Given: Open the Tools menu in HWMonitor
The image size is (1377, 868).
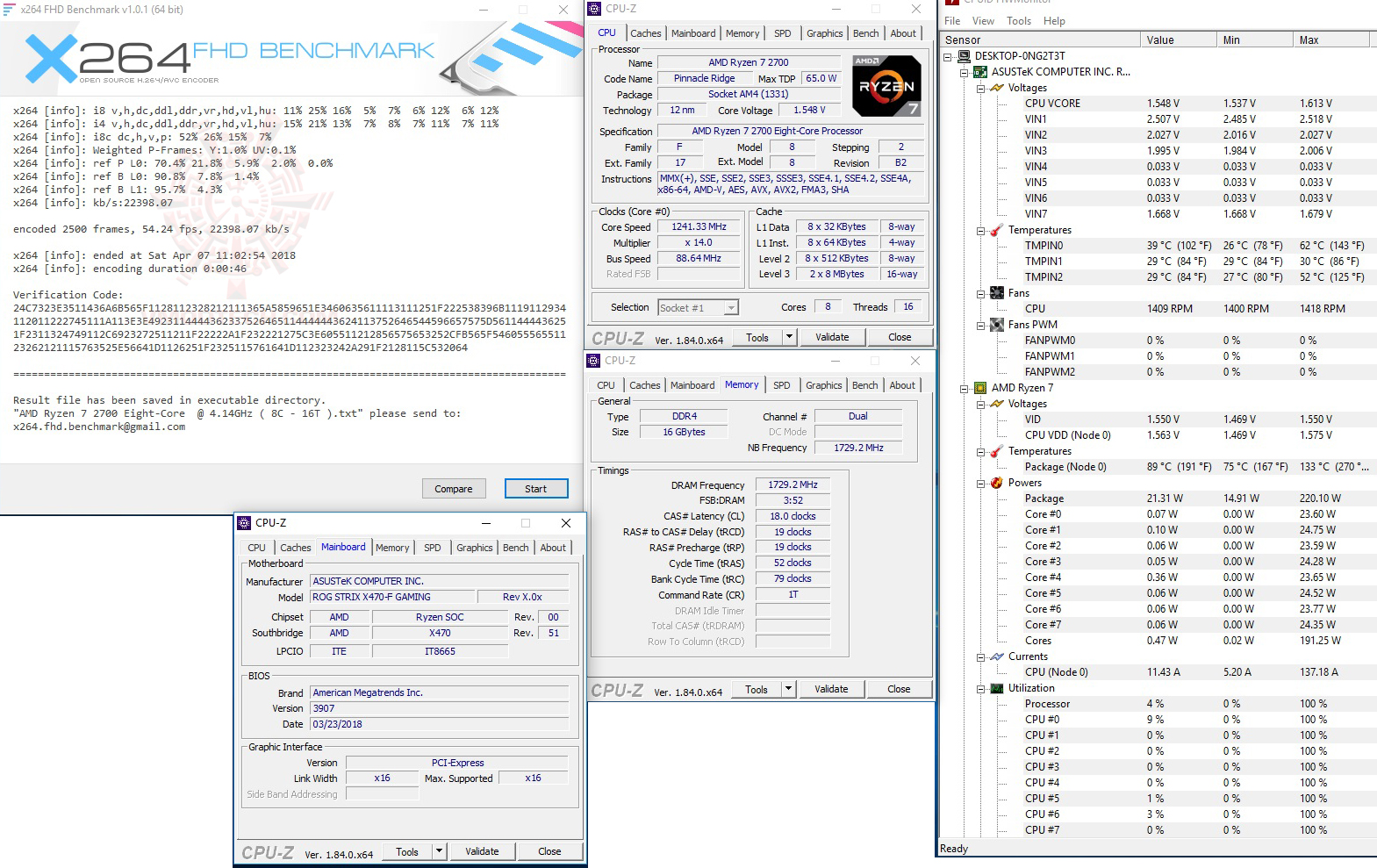Looking at the screenshot, I should click(x=1019, y=21).
